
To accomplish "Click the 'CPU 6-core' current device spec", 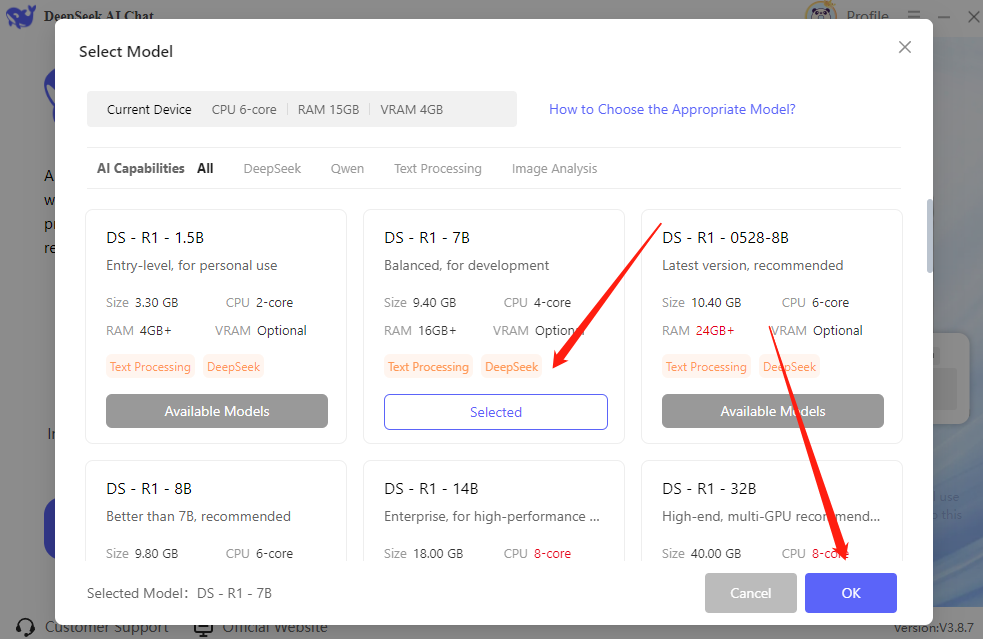I will click(x=244, y=109).
